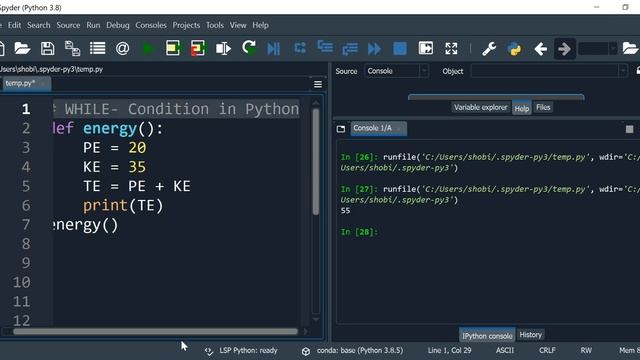Viewport: 640px width, 360px height.
Task: Run cell and advance icon
Action: coord(198,49)
